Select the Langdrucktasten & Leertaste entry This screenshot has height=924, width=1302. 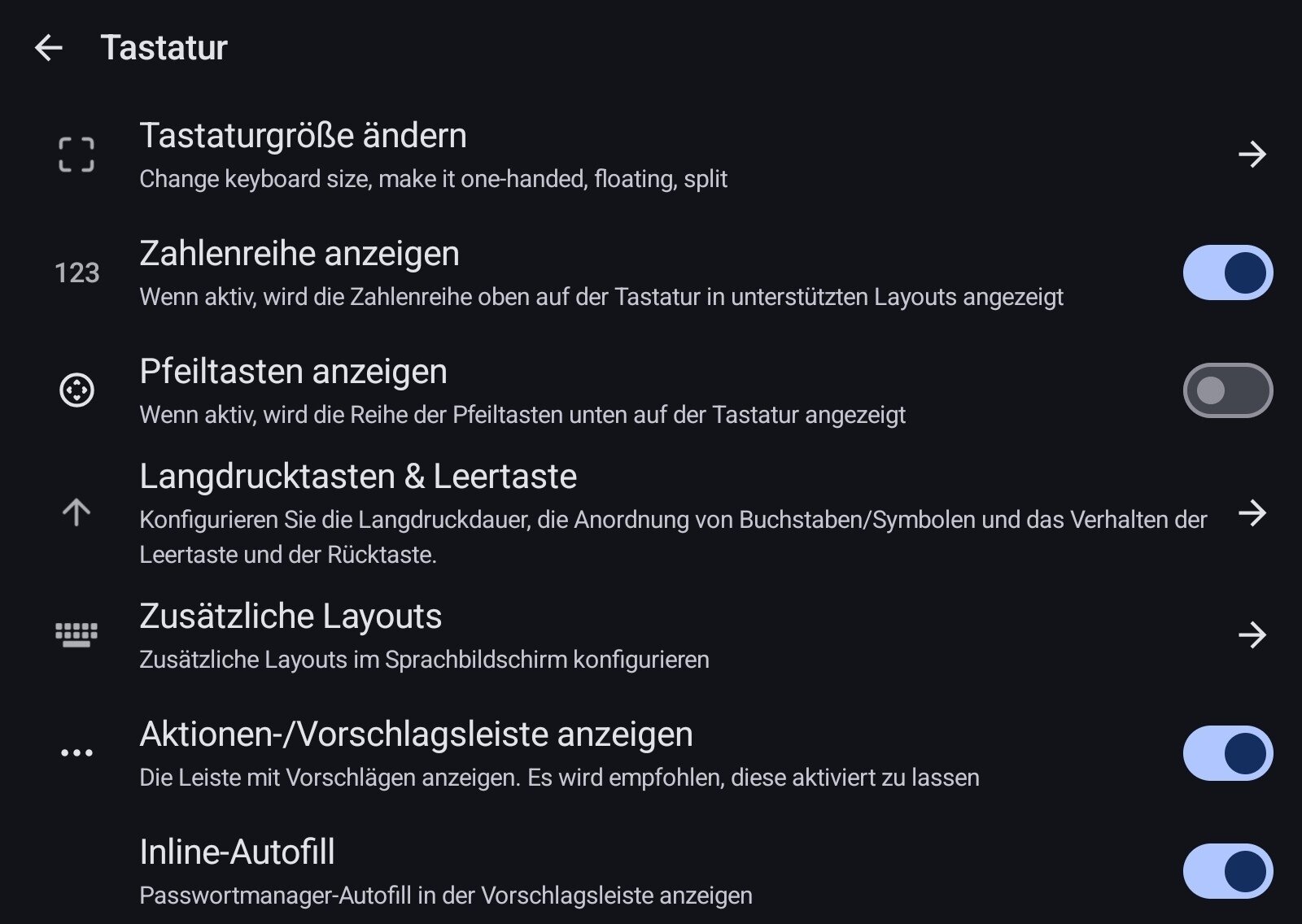coord(358,477)
